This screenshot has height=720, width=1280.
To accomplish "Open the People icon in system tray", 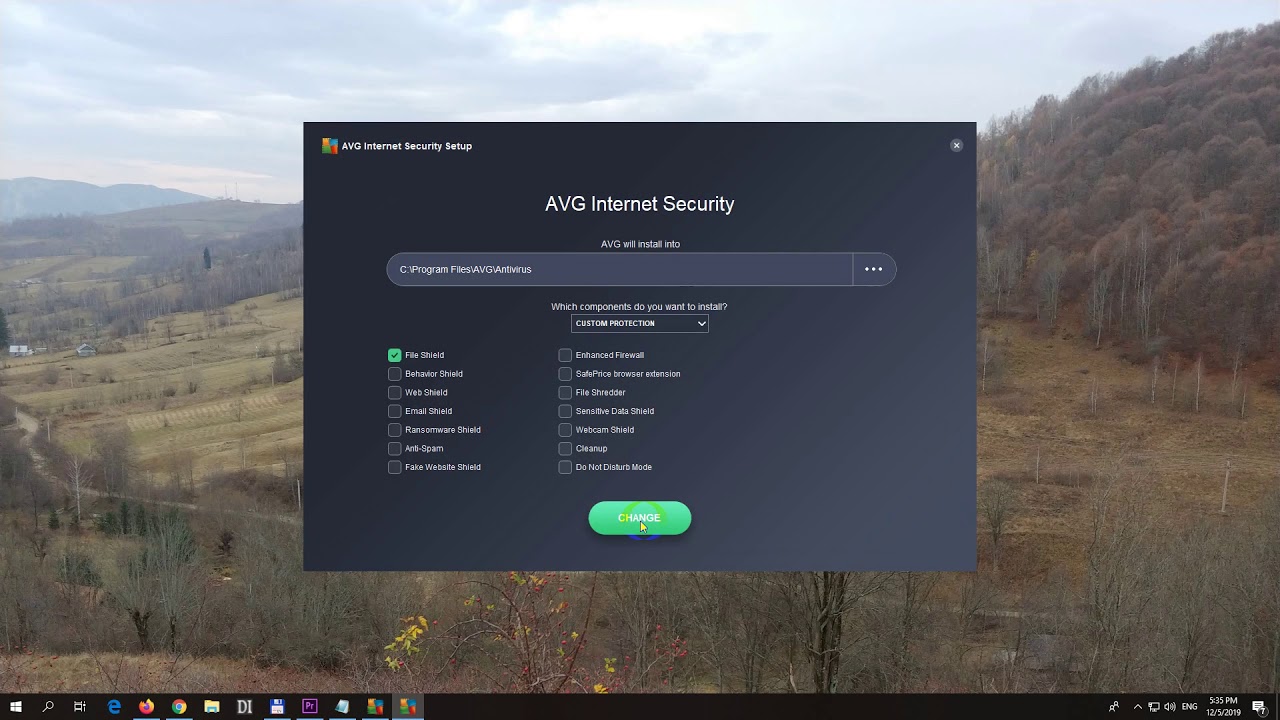I will pos(1114,706).
